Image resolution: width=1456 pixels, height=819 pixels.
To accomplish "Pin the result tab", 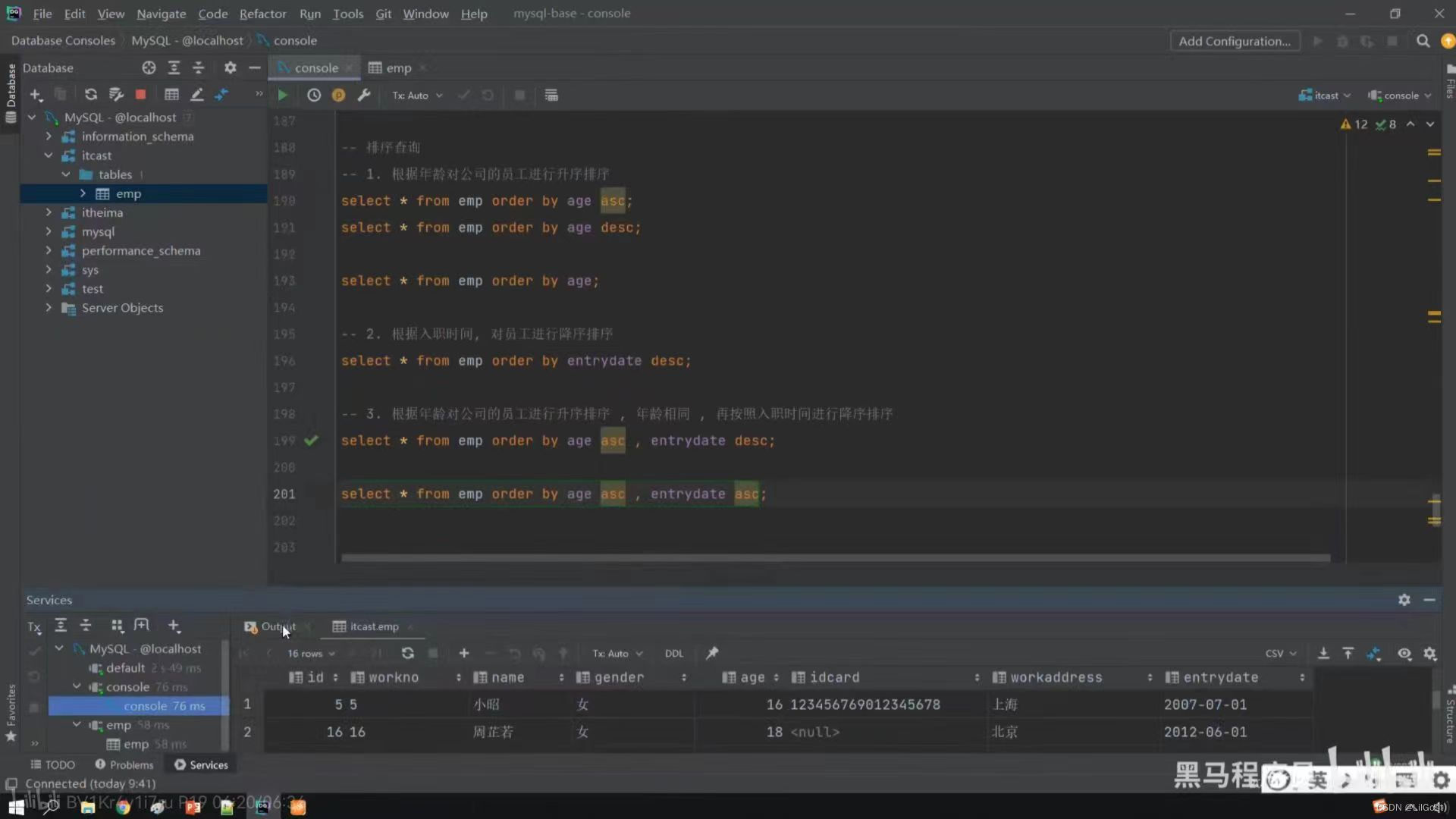I will click(712, 654).
